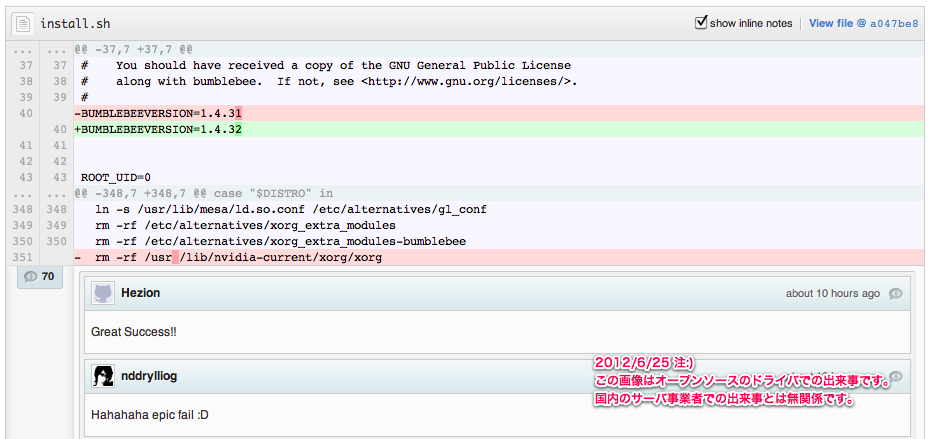The image size is (930, 439).
Task: Open nddrylliog's user profile name
Action: click(x=150, y=376)
